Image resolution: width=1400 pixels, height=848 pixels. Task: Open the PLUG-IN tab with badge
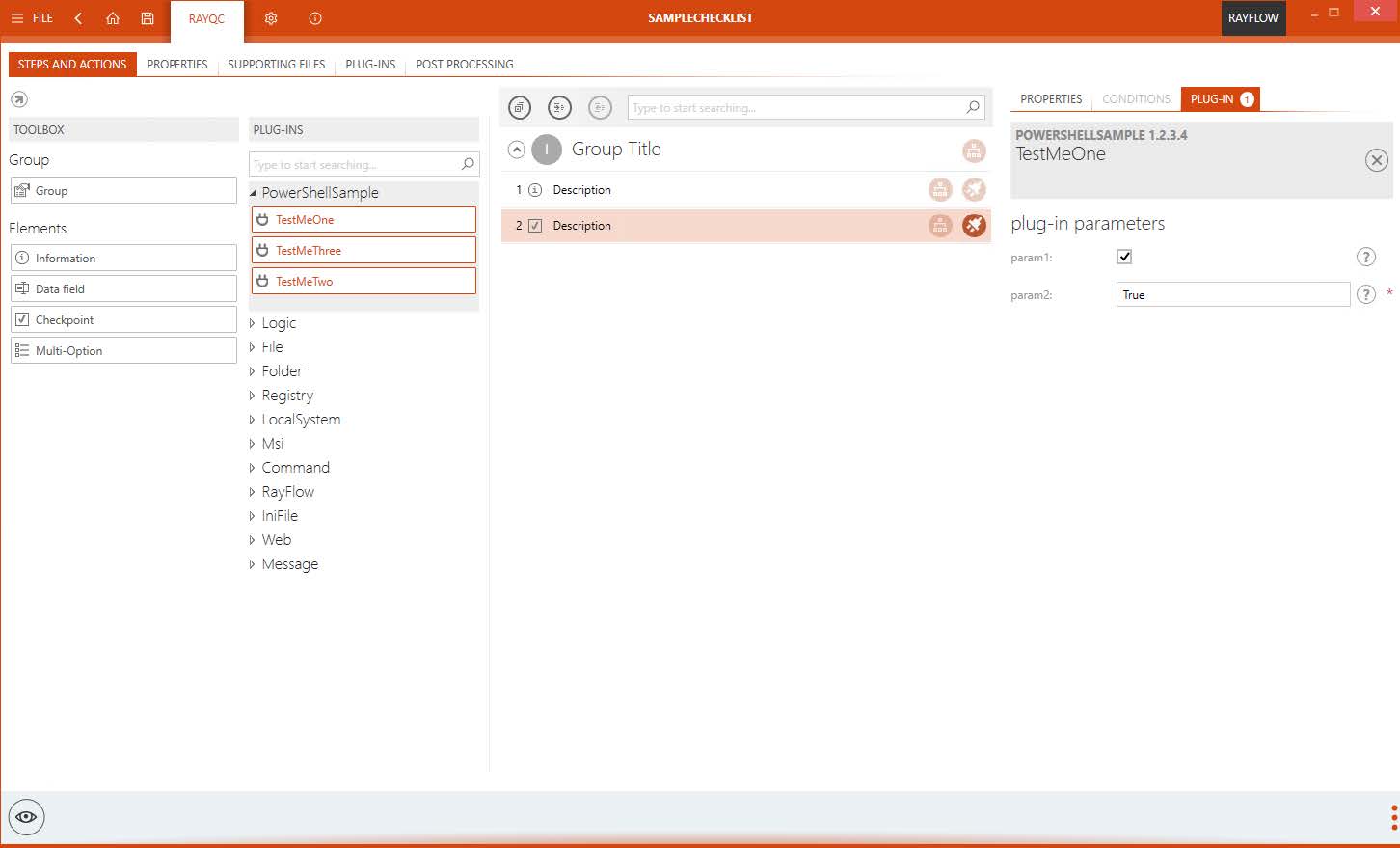[x=1221, y=98]
